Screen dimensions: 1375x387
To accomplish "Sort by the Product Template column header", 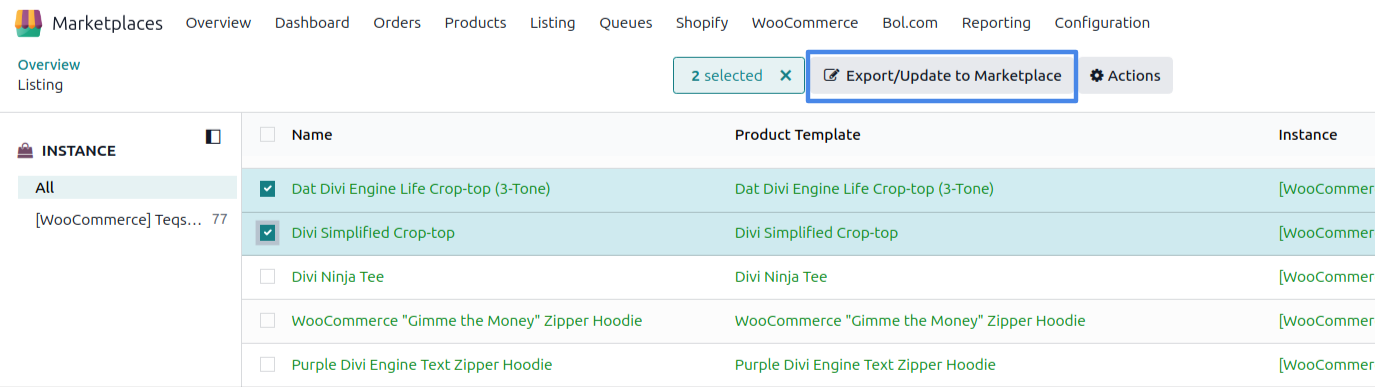I will click(x=797, y=135).
